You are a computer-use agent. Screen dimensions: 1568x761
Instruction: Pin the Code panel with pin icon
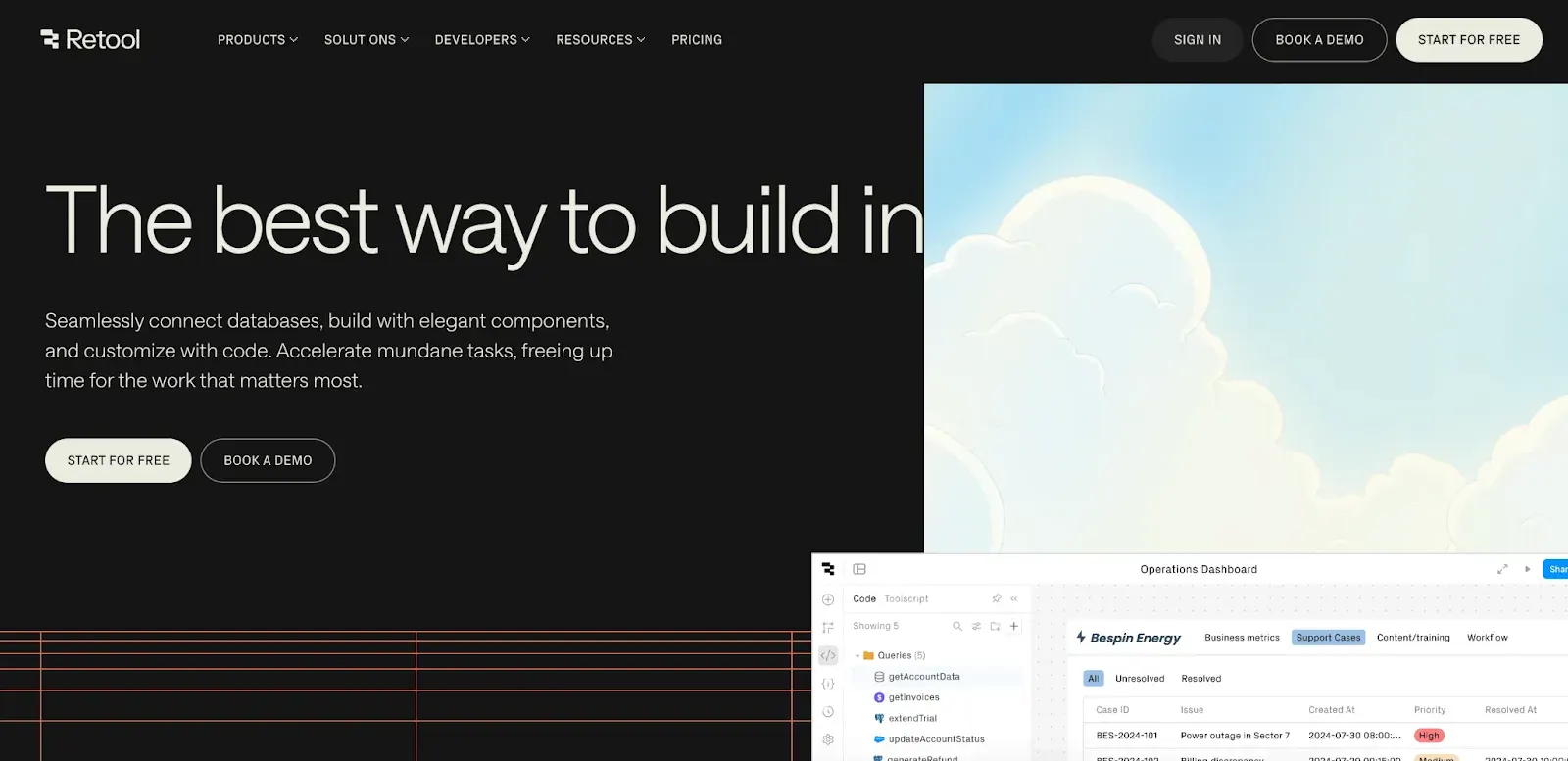997,598
